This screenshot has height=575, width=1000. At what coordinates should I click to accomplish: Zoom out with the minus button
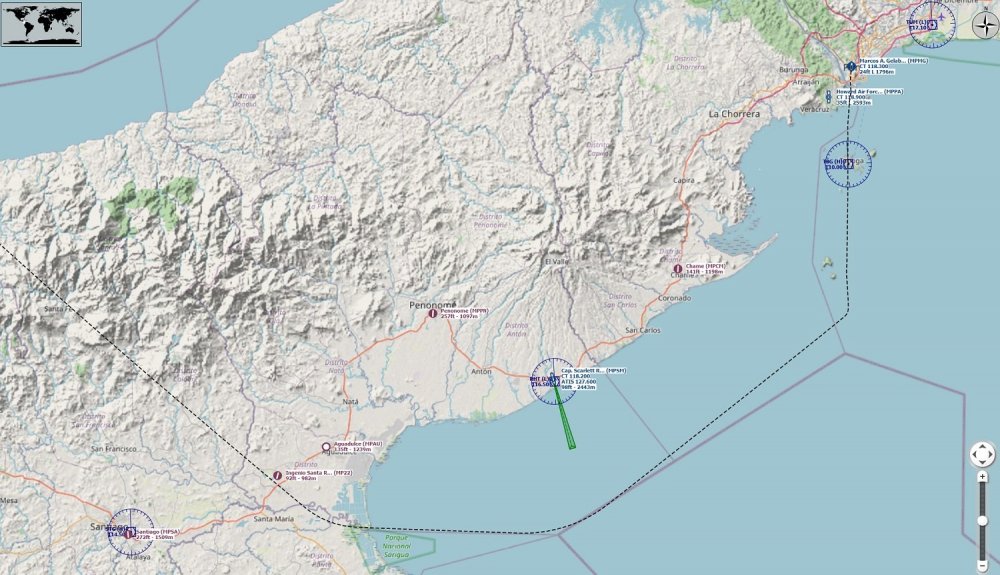pyautogui.click(x=983, y=565)
